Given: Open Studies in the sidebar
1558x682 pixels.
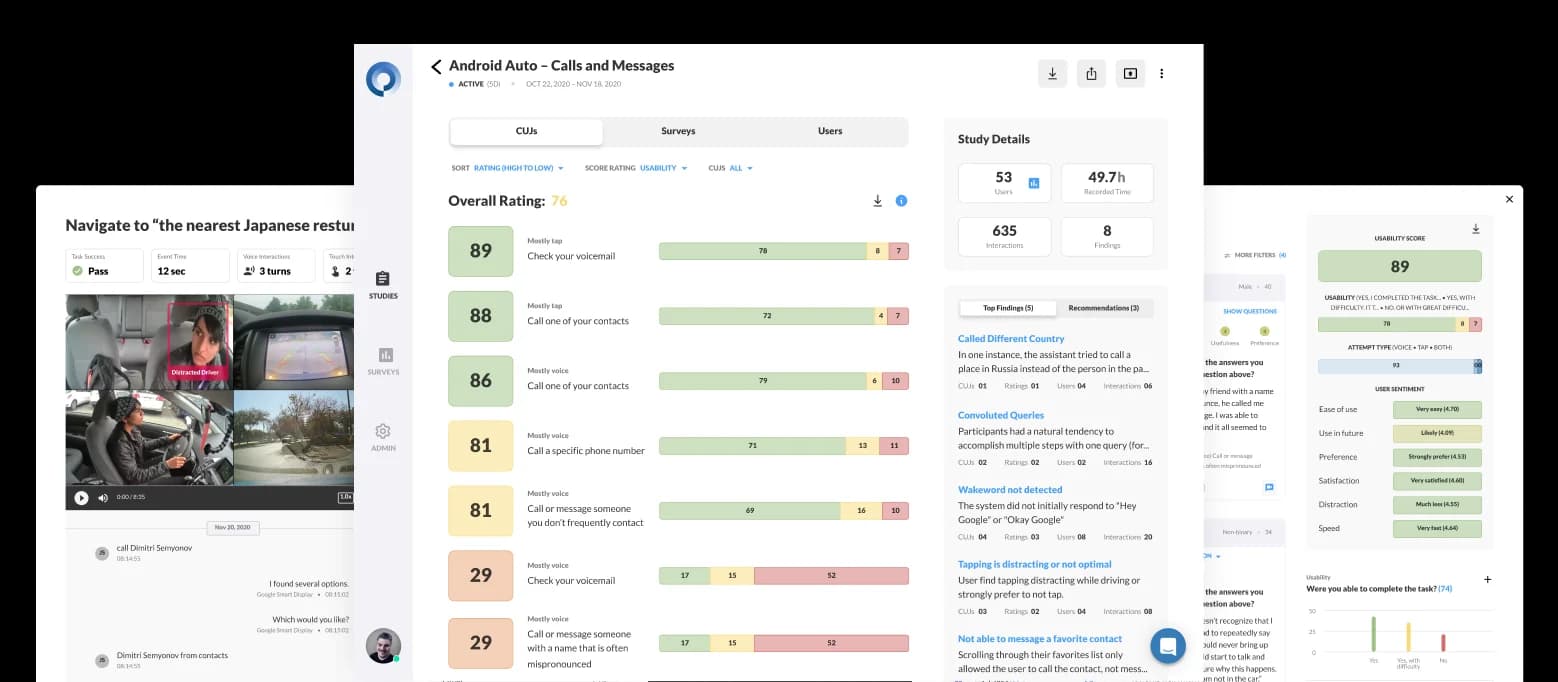Looking at the screenshot, I should tap(383, 285).
